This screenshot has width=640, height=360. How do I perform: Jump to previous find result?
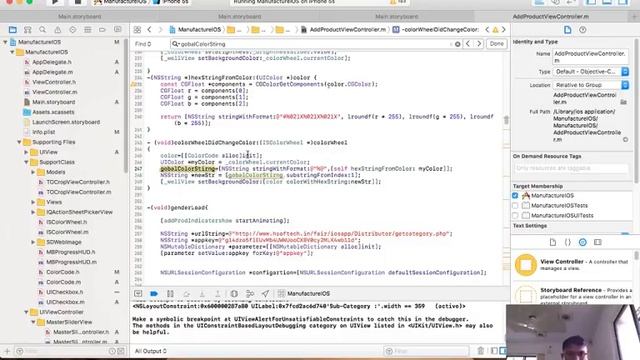coord(468,44)
